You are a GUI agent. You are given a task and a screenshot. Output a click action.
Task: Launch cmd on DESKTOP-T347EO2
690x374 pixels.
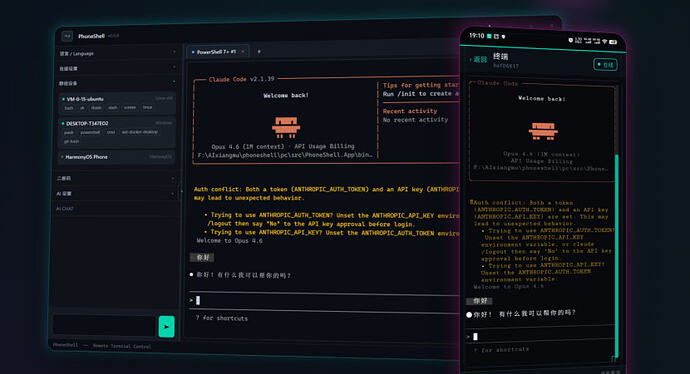click(x=111, y=132)
